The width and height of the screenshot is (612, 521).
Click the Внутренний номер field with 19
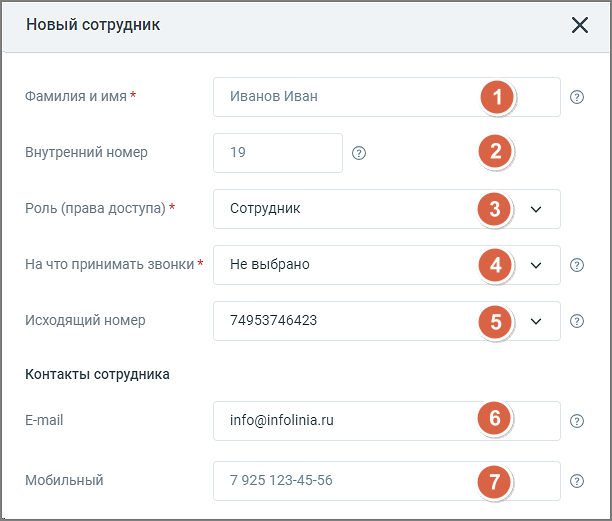click(x=278, y=153)
